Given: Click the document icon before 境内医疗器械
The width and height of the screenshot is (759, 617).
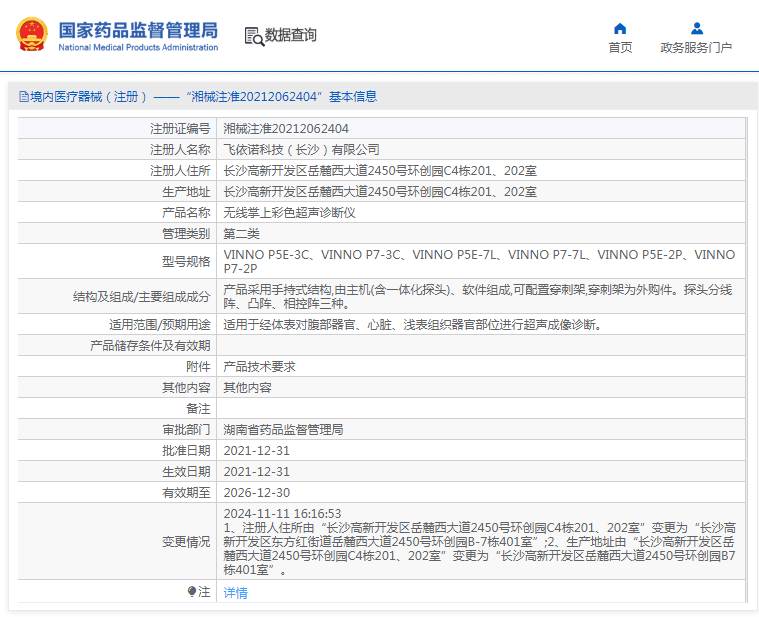Looking at the screenshot, I should (24, 97).
